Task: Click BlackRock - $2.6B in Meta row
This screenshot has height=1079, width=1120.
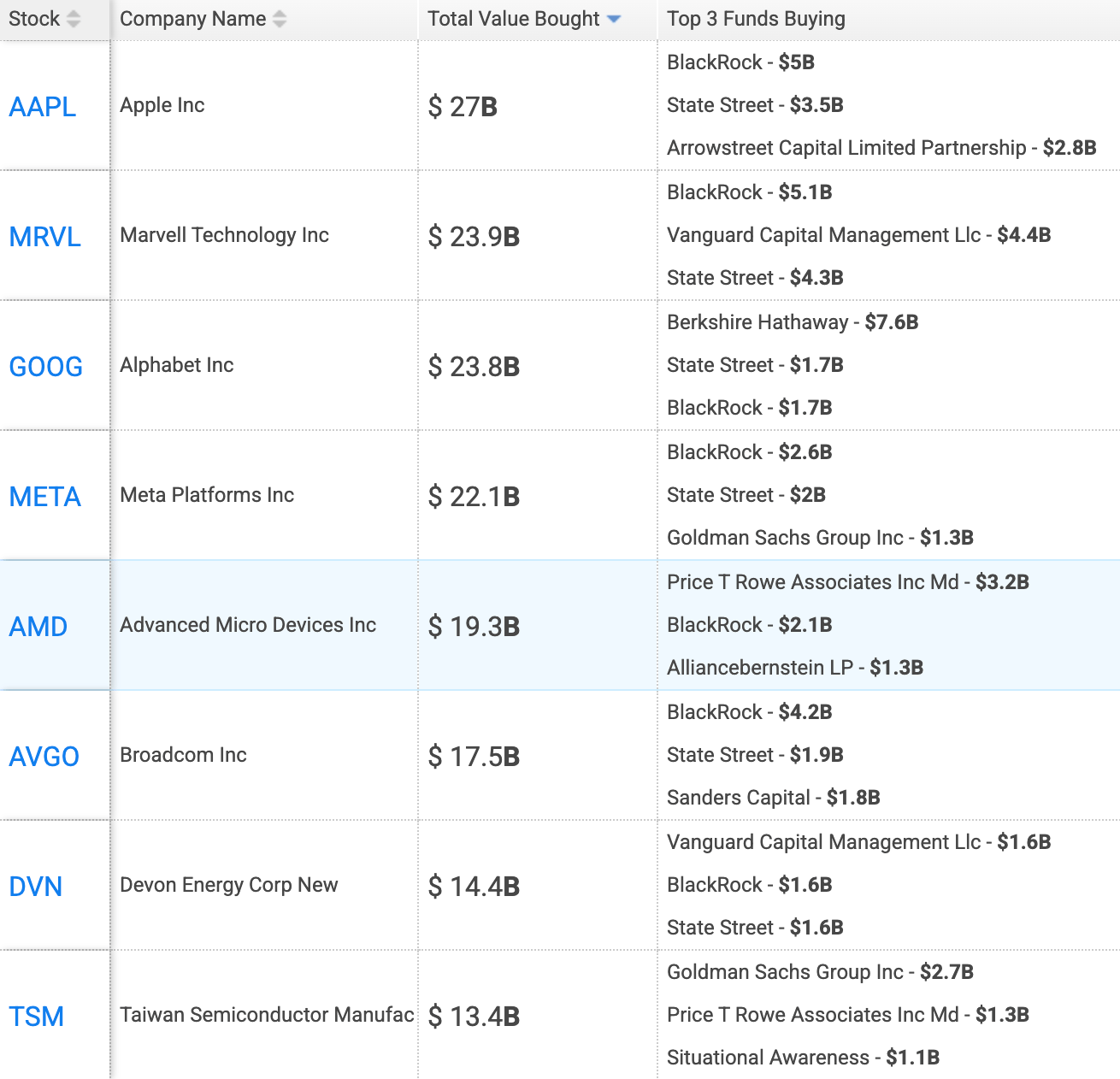Action: point(750,452)
